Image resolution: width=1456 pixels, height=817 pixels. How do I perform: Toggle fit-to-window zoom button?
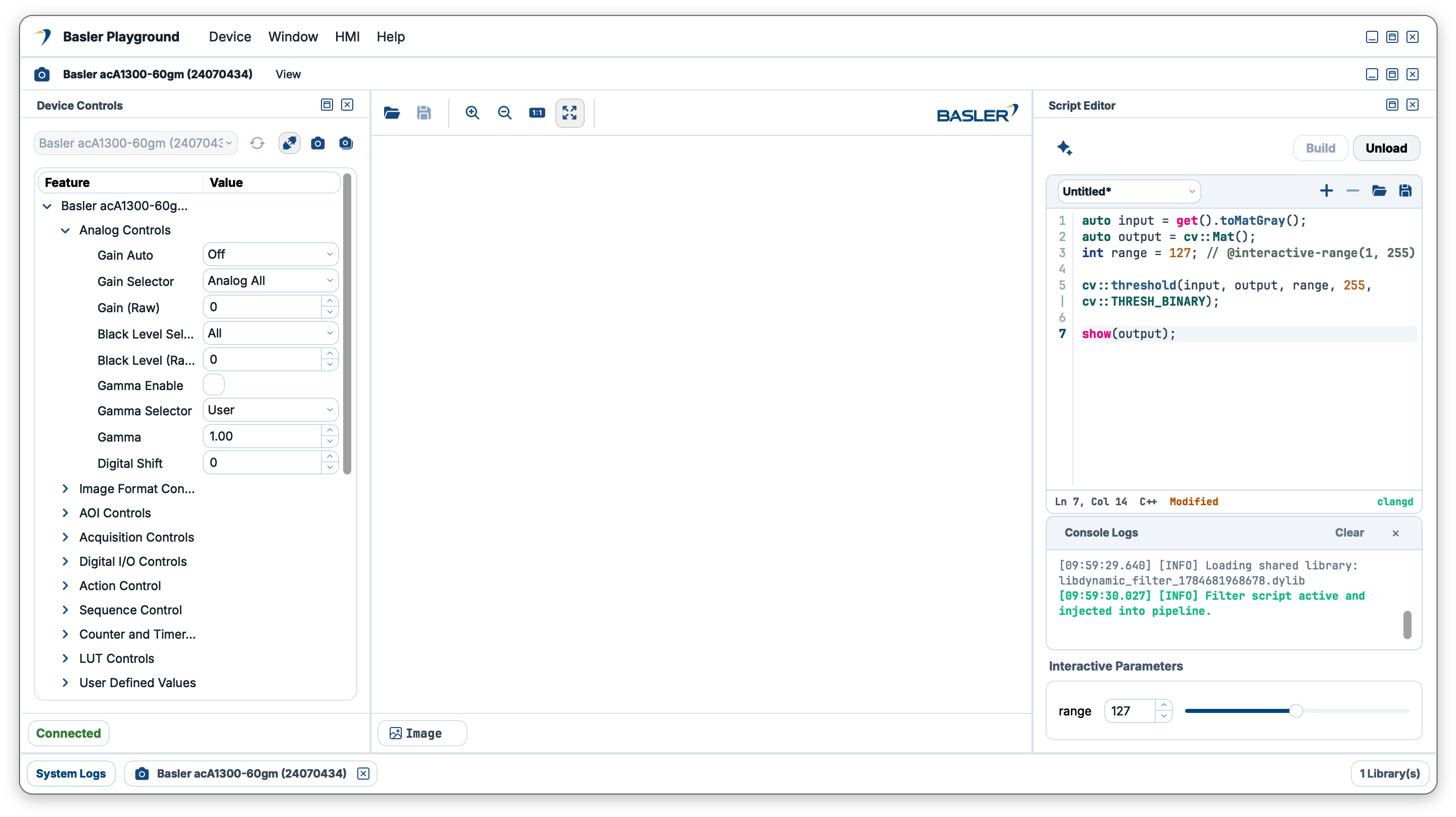[570, 113]
